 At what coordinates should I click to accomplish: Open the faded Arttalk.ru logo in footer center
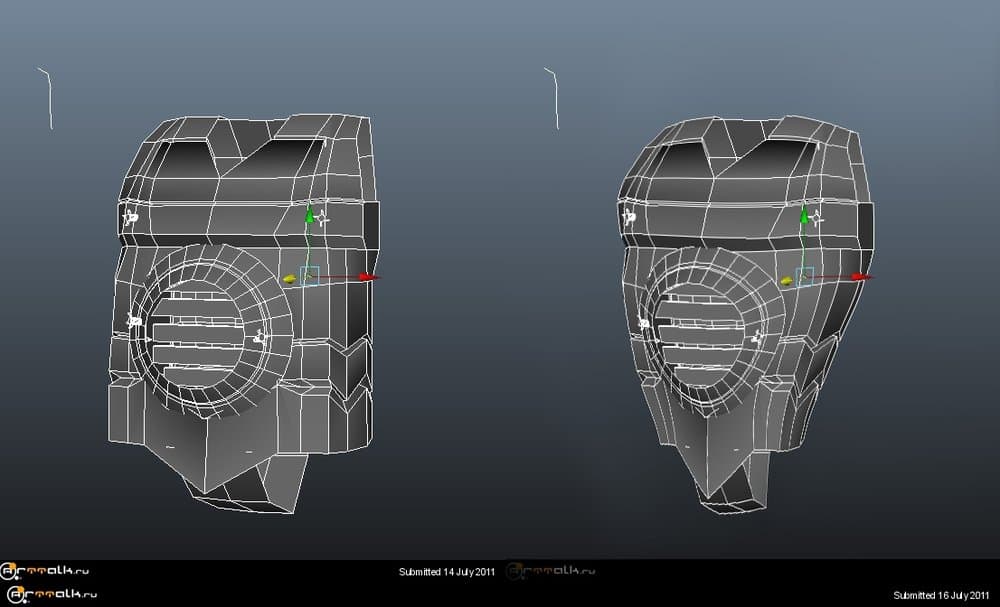click(552, 572)
